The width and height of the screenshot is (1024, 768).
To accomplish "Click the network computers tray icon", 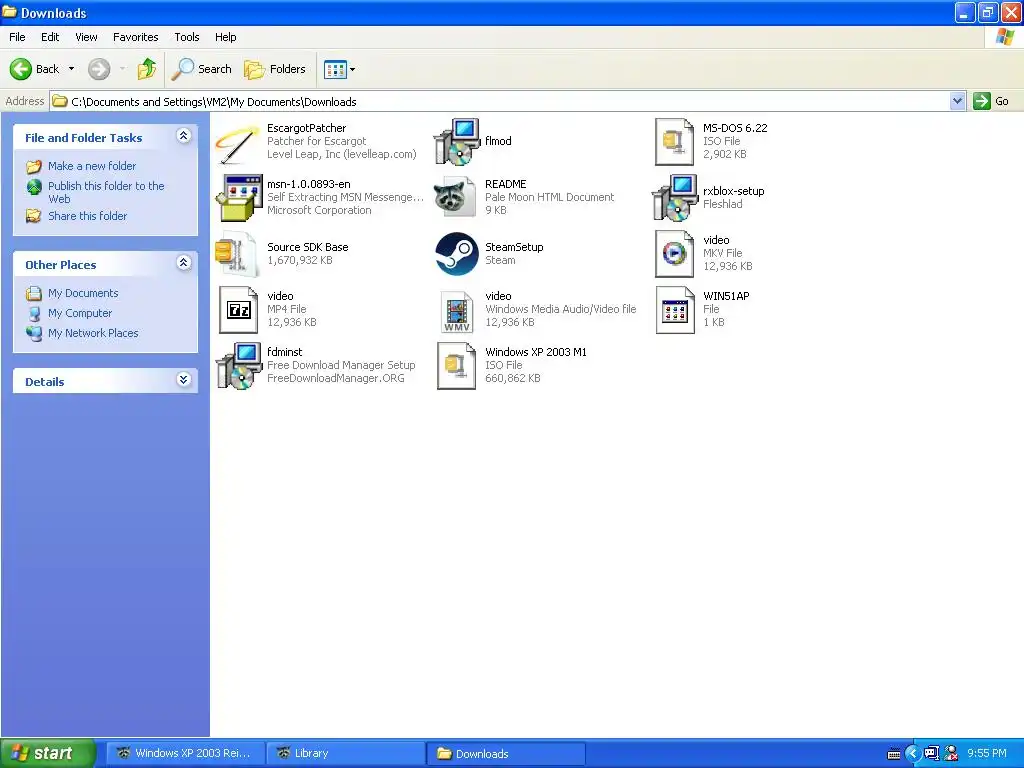I will 932,754.
